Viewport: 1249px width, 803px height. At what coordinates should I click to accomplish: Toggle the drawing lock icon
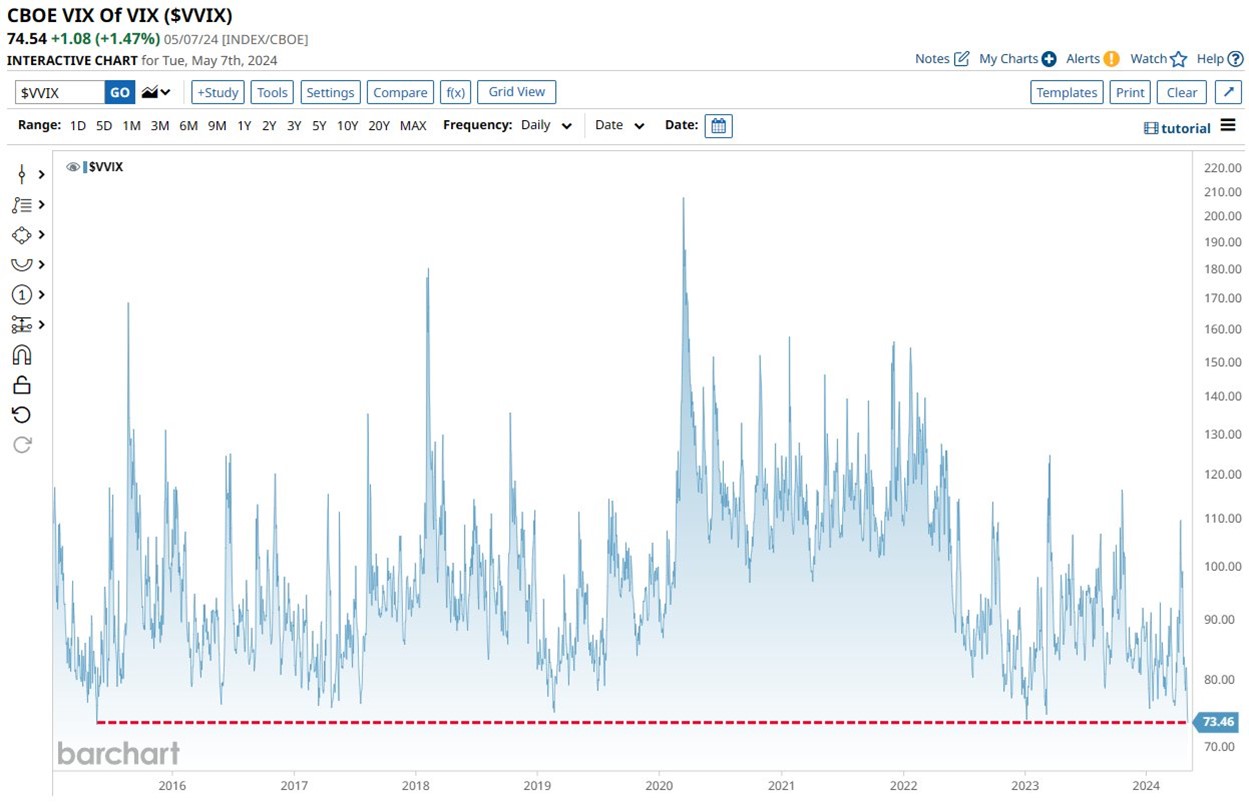(x=22, y=385)
